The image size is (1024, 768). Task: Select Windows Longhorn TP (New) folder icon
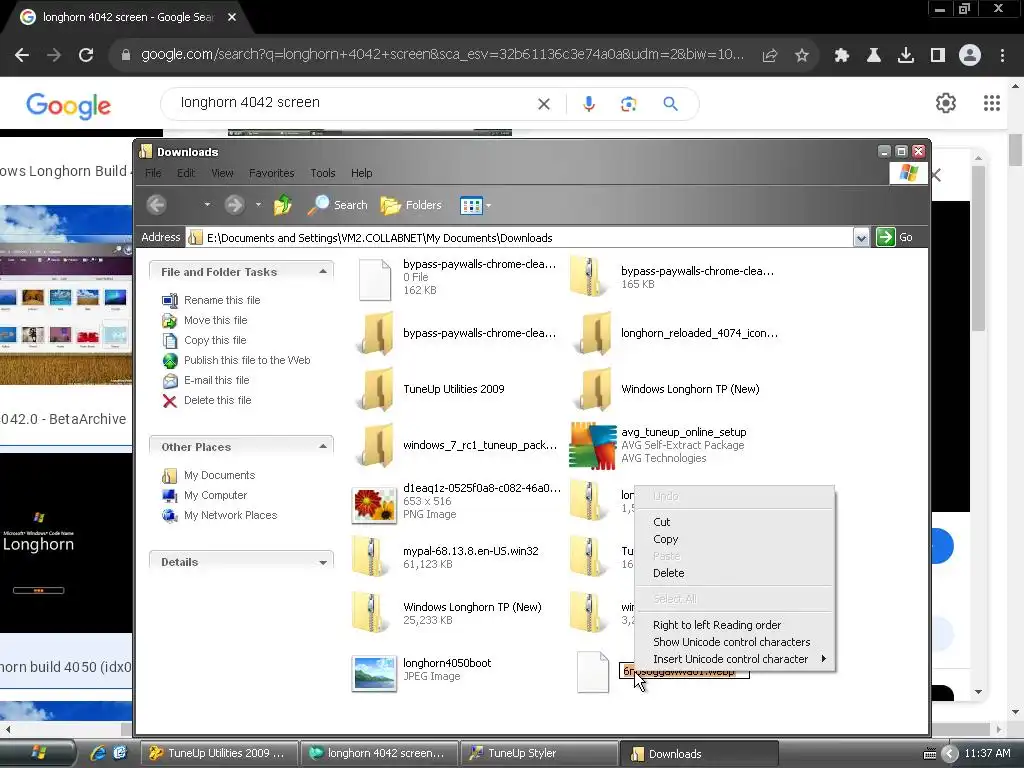(x=594, y=389)
